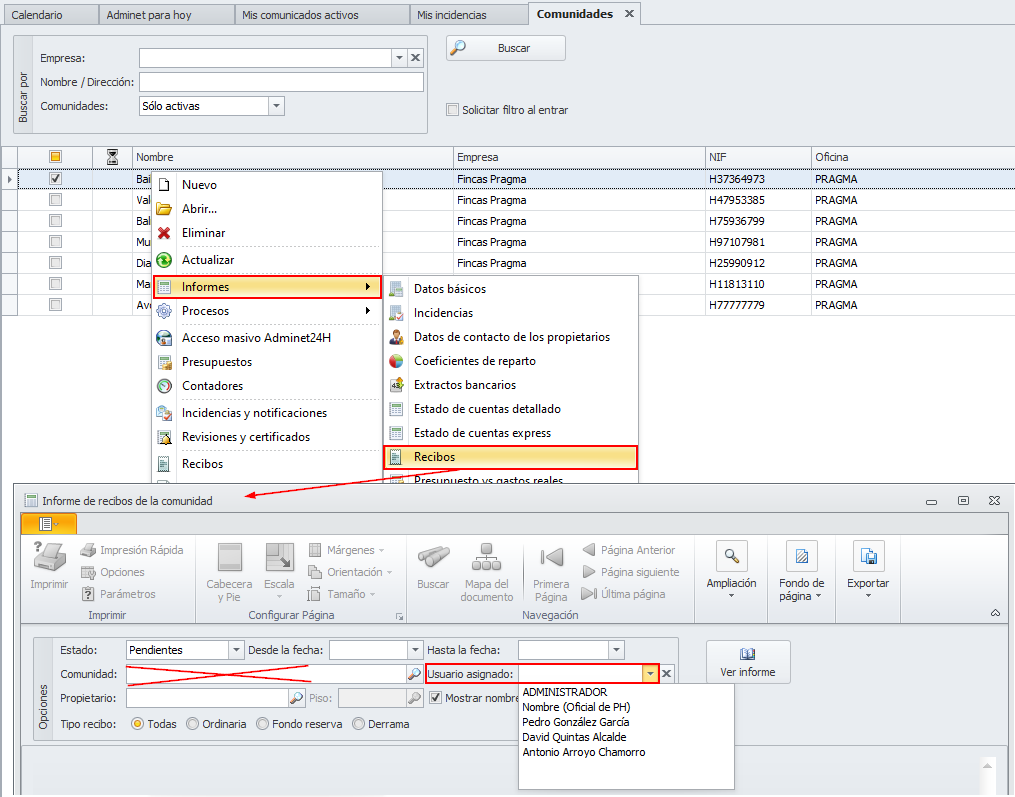1015x797 pixels.
Task: Click the Ver informe button
Action: [x=748, y=662]
